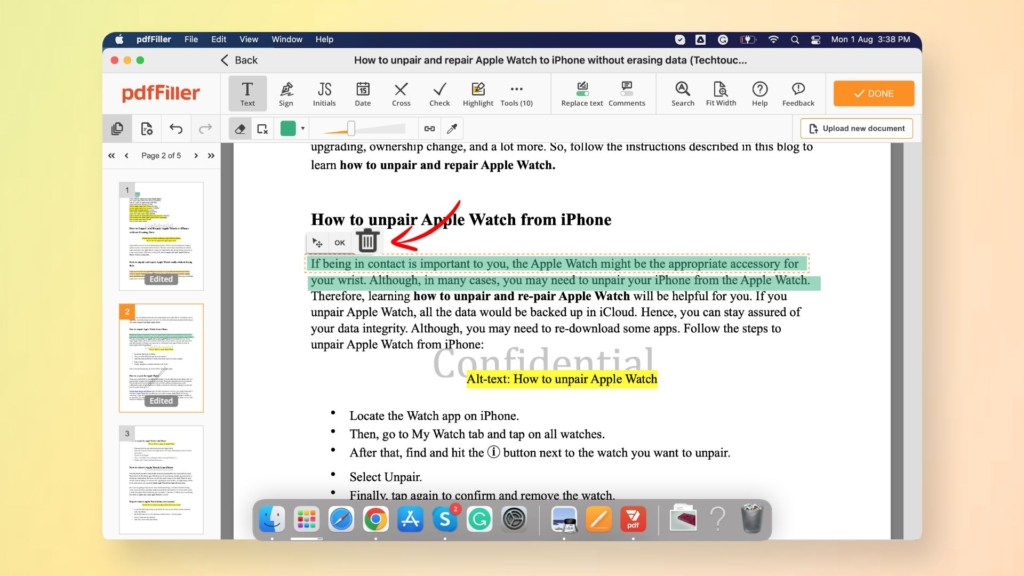Open Google Chrome from the Dock
This screenshot has width=1024, height=576.
point(376,519)
